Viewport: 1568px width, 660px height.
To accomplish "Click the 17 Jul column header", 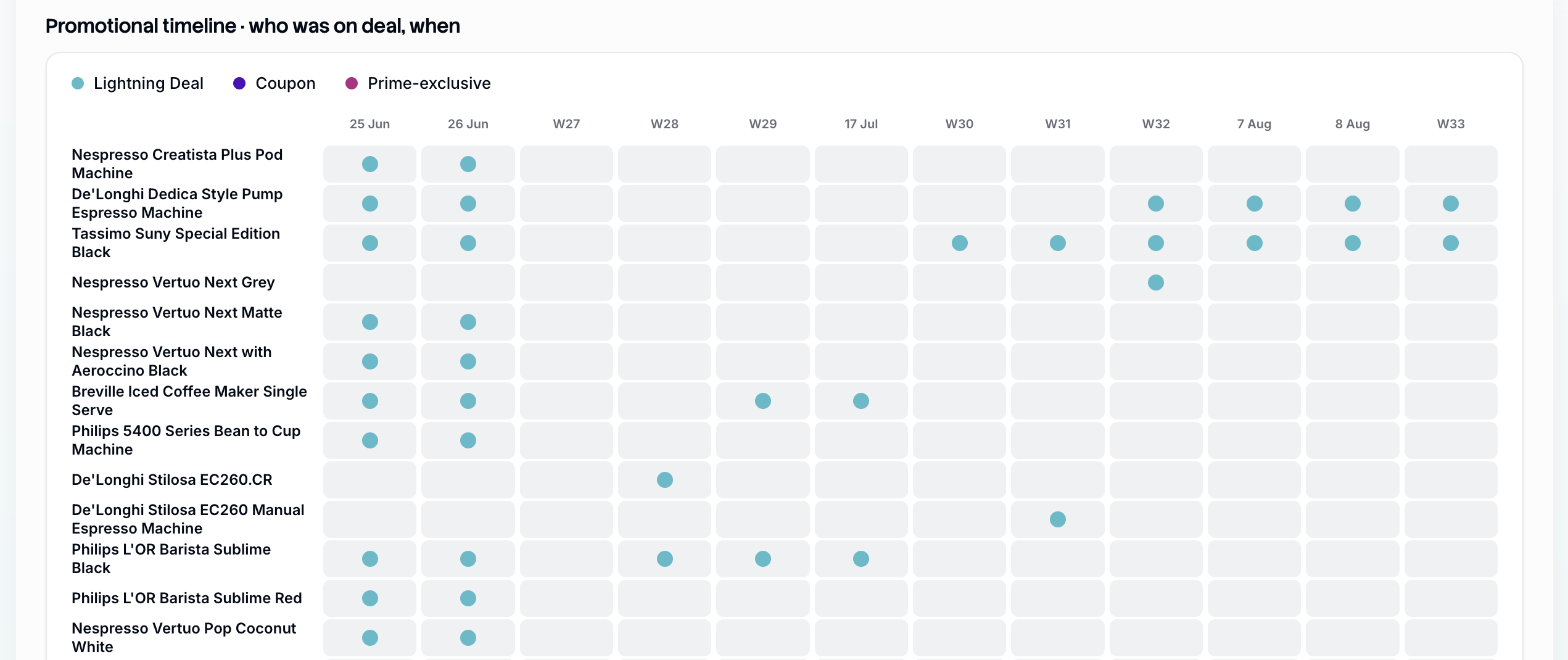I will pos(861,124).
